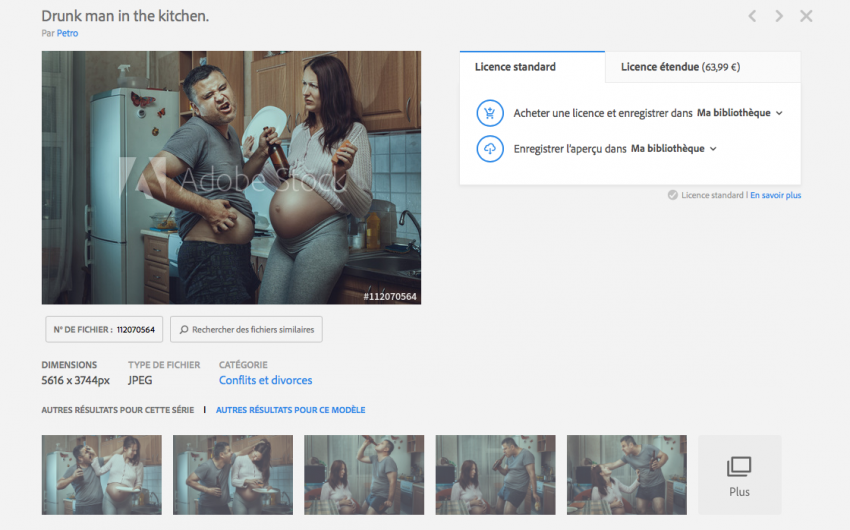The height and width of the screenshot is (530, 850).
Task: Click Acheter une licence et enregistrer text
Action: tap(603, 113)
